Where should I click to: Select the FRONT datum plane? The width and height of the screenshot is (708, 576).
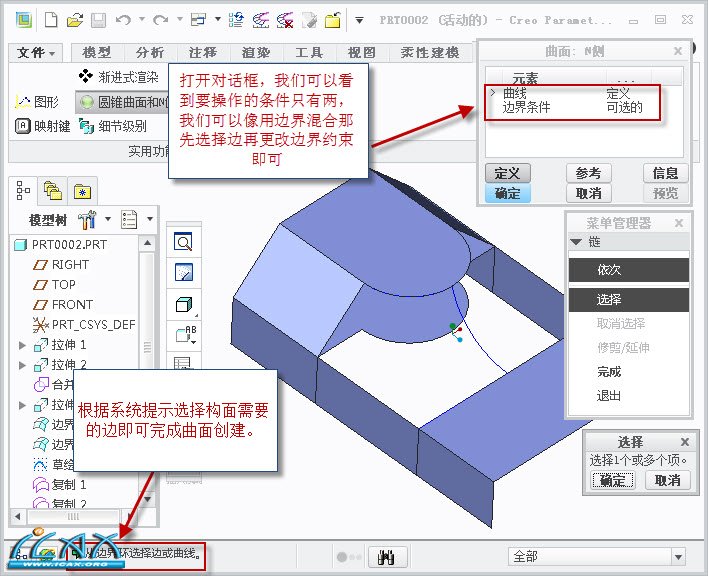(x=63, y=305)
